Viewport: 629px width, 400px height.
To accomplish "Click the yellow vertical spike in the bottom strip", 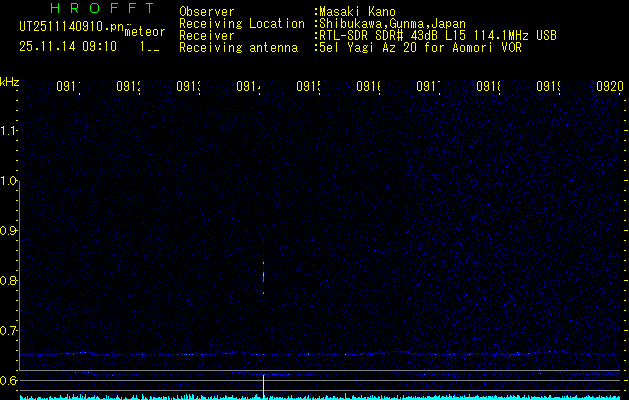I will click(264, 387).
